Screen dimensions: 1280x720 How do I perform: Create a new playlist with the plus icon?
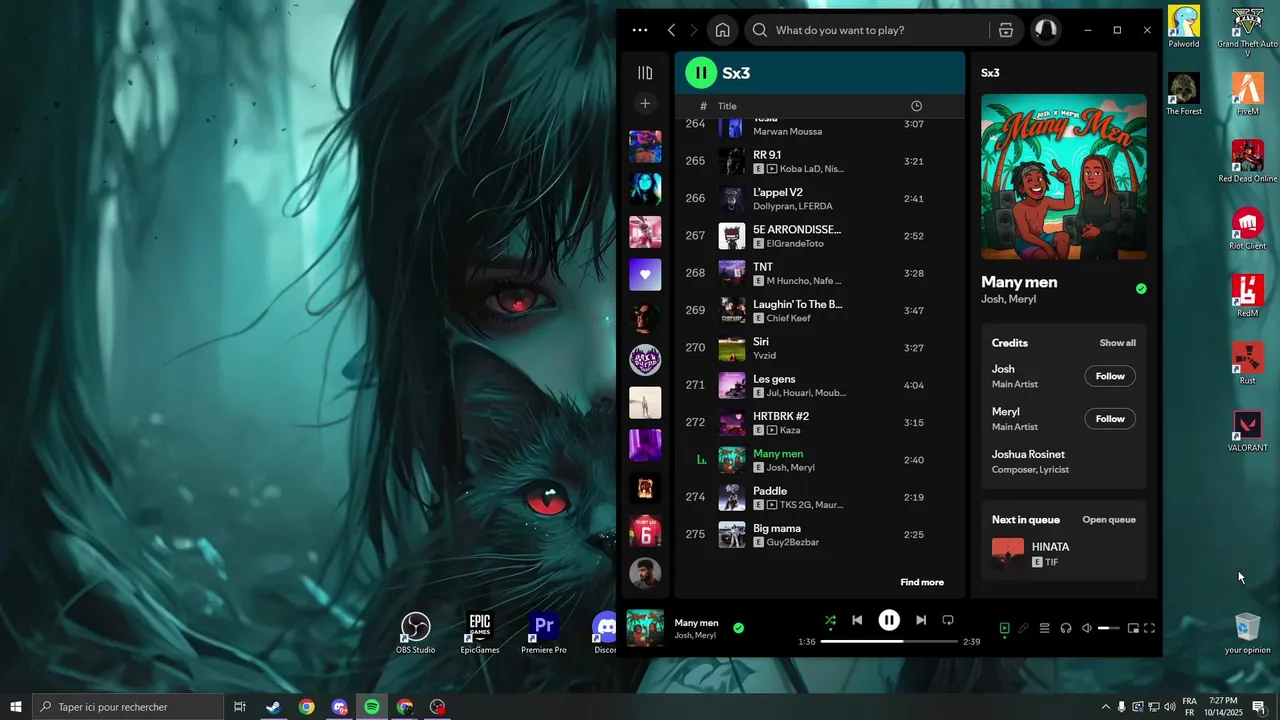pyautogui.click(x=645, y=103)
